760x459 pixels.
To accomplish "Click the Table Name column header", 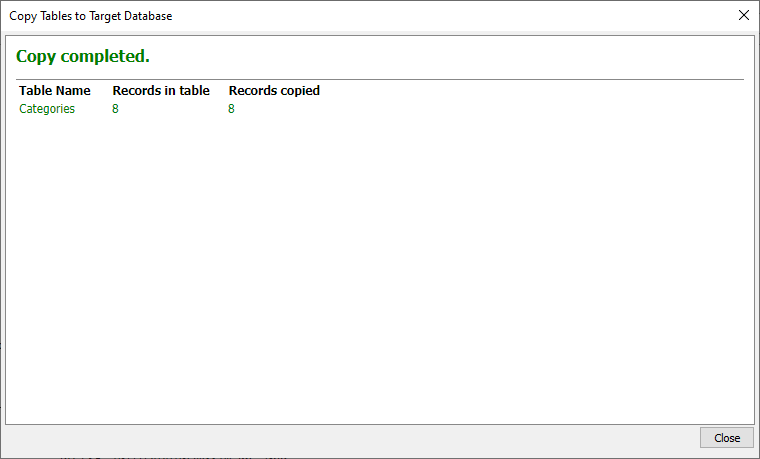I will [55, 91].
